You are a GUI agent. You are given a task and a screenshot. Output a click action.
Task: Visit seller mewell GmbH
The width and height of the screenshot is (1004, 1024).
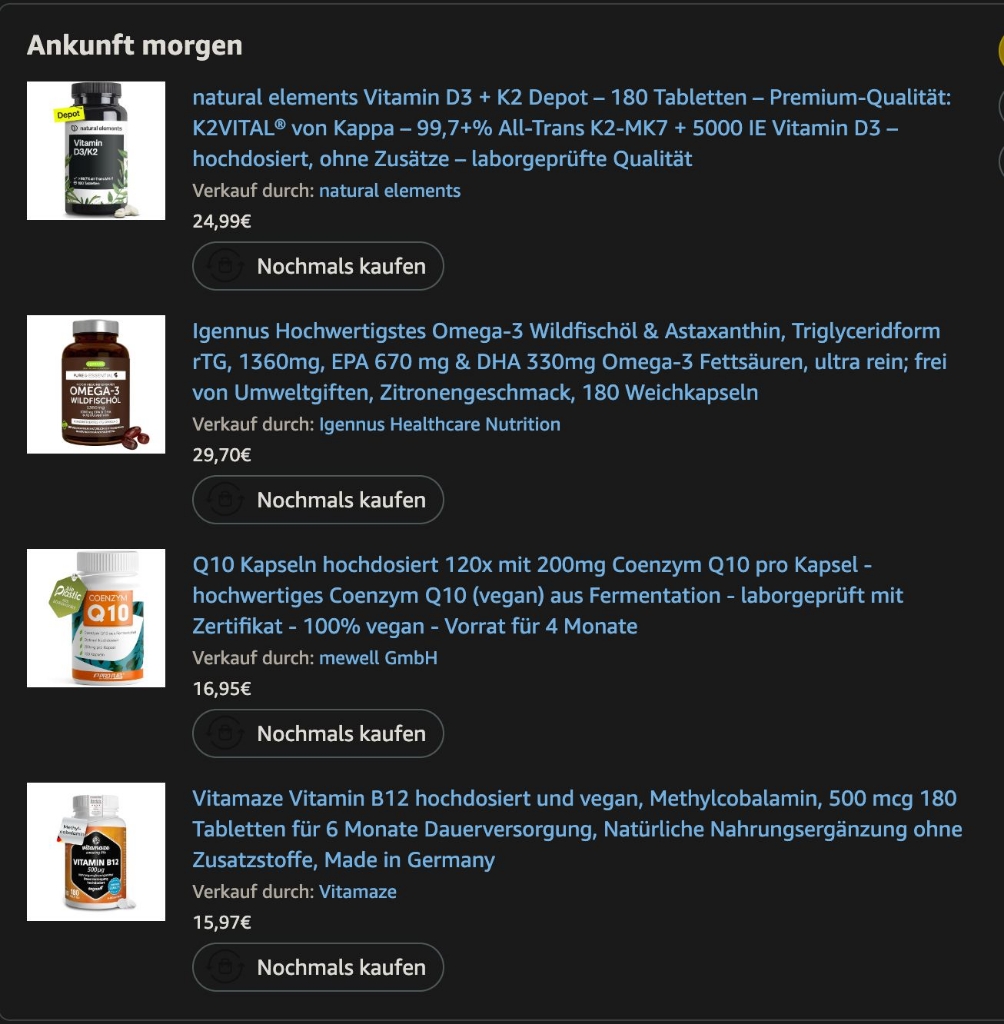[378, 658]
